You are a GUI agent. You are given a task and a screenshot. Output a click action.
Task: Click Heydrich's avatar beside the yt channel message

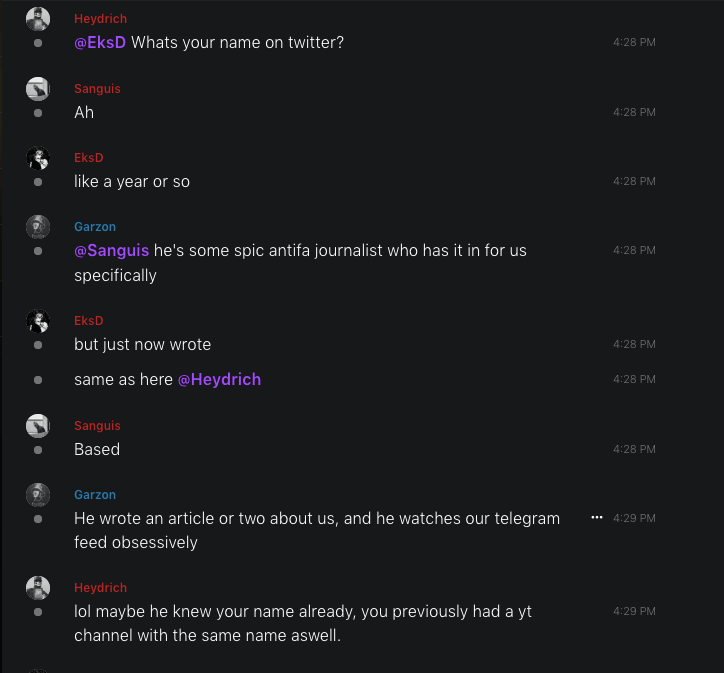pos(38,588)
